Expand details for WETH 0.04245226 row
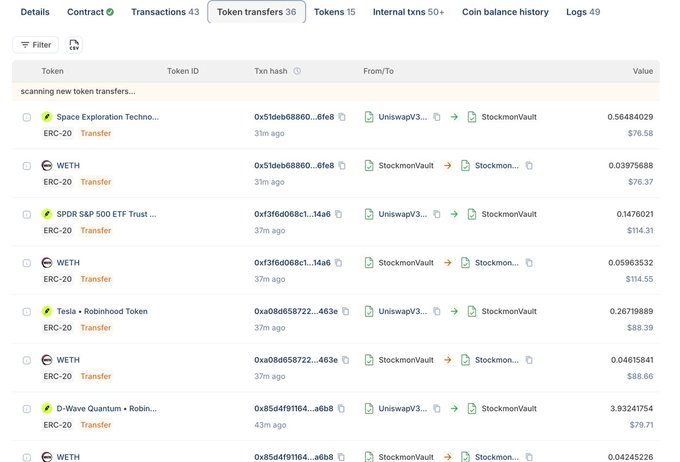 point(27,457)
